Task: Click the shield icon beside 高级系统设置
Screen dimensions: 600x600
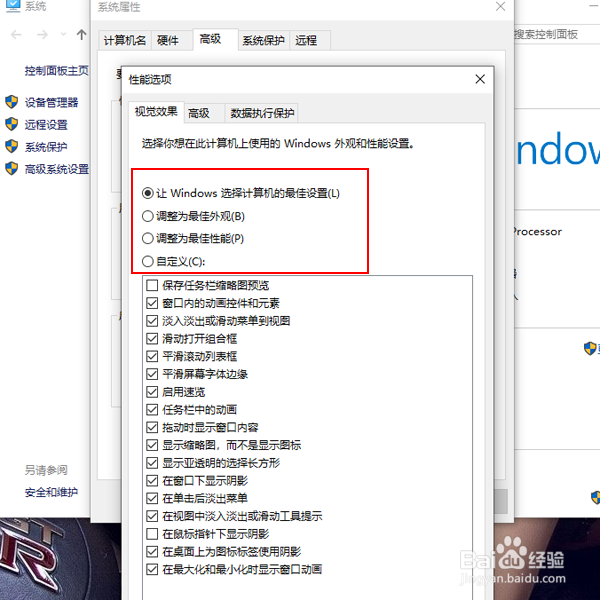Action: coord(11,168)
